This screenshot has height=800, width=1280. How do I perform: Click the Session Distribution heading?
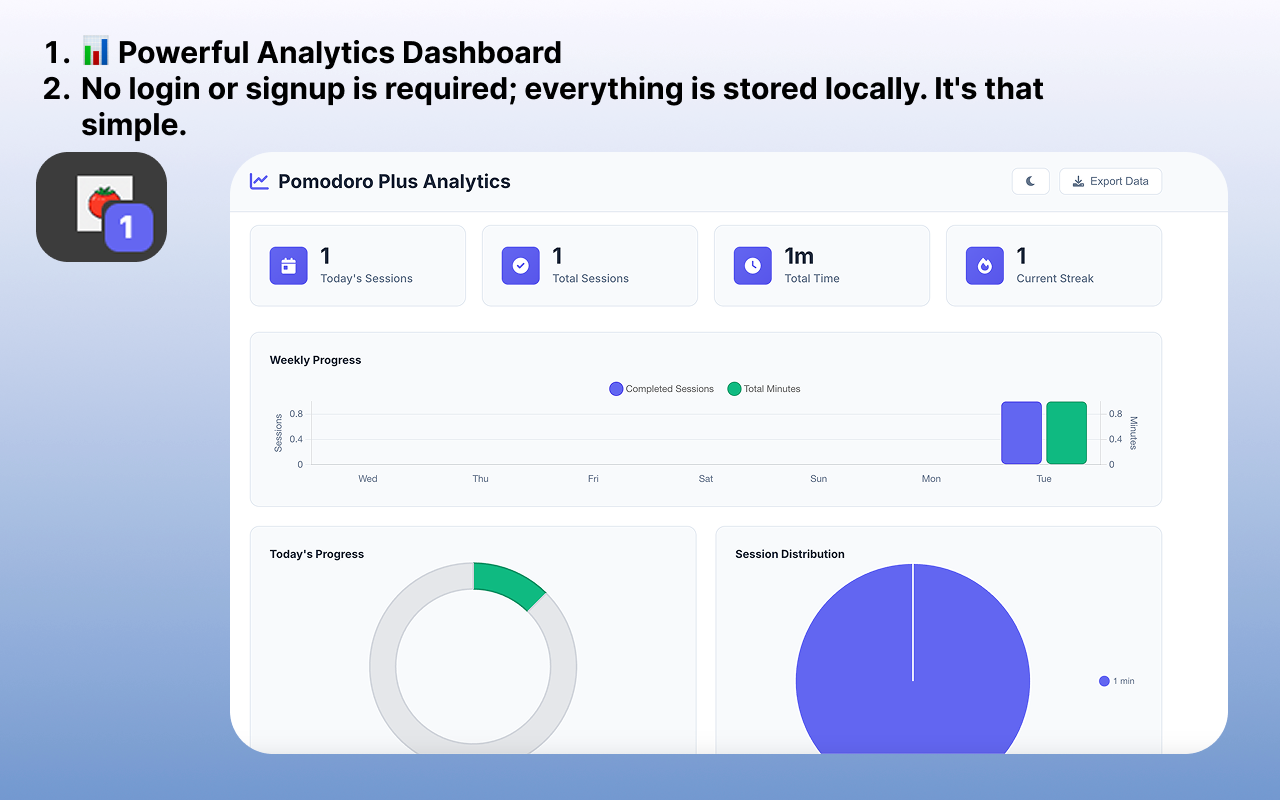[x=790, y=554]
